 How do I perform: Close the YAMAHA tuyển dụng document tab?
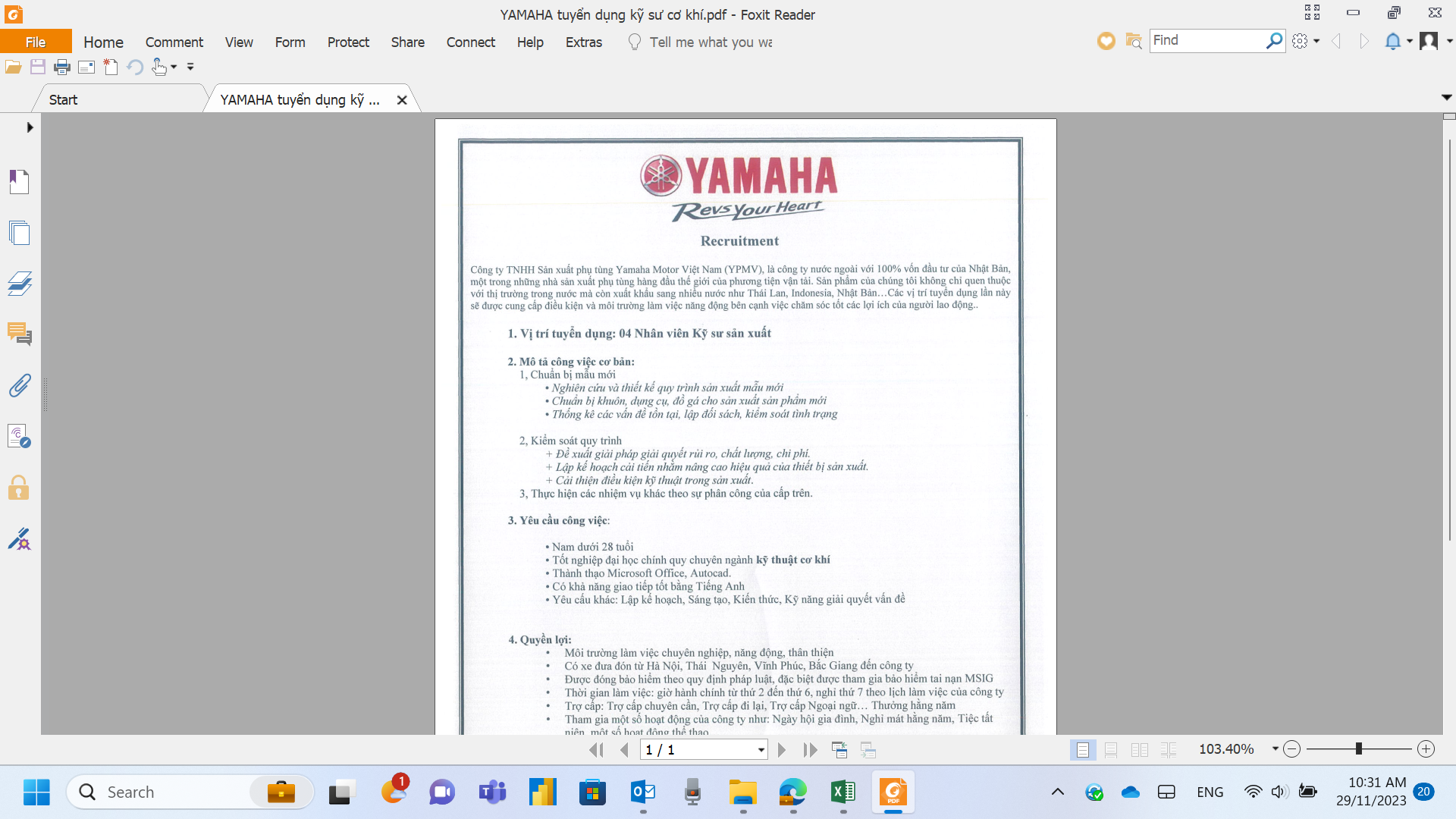[402, 99]
